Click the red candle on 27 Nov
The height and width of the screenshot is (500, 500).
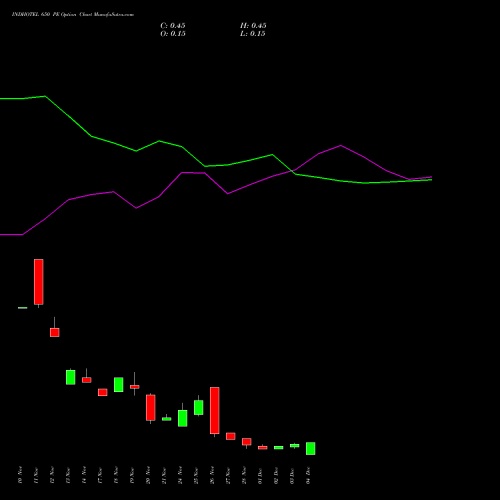pyautogui.click(x=231, y=436)
